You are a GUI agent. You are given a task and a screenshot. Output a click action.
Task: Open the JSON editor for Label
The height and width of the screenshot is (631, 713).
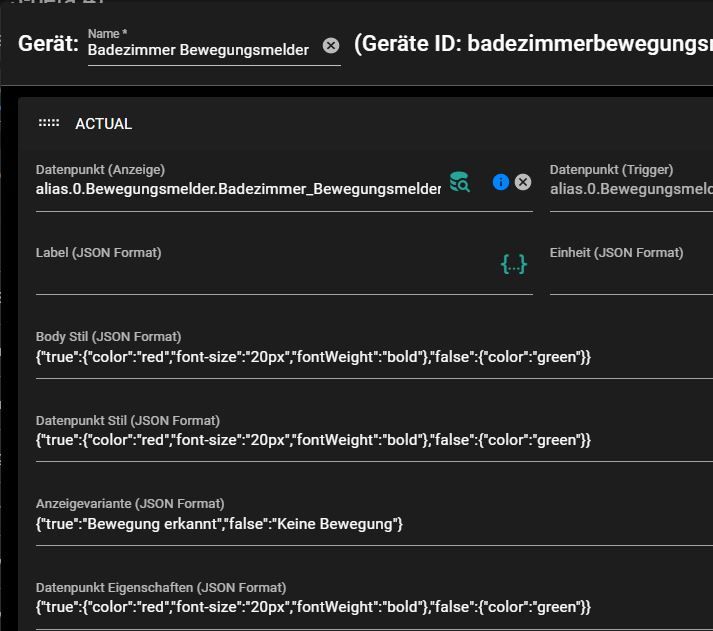[513, 264]
